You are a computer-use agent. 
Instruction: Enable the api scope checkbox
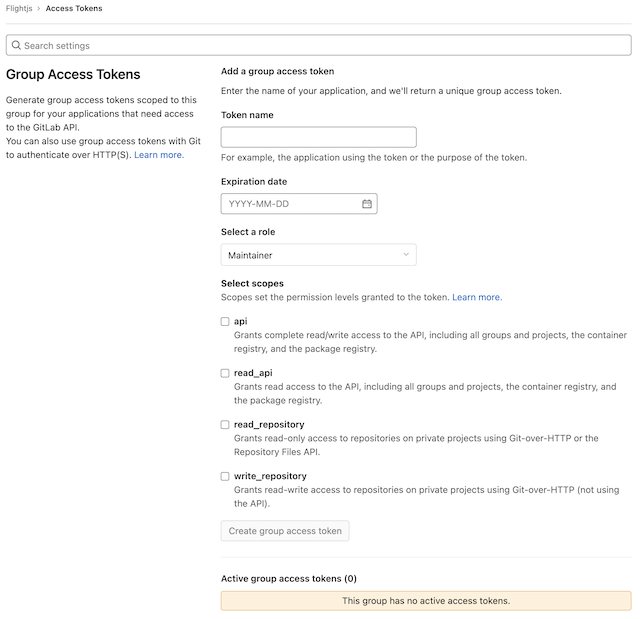click(225, 322)
